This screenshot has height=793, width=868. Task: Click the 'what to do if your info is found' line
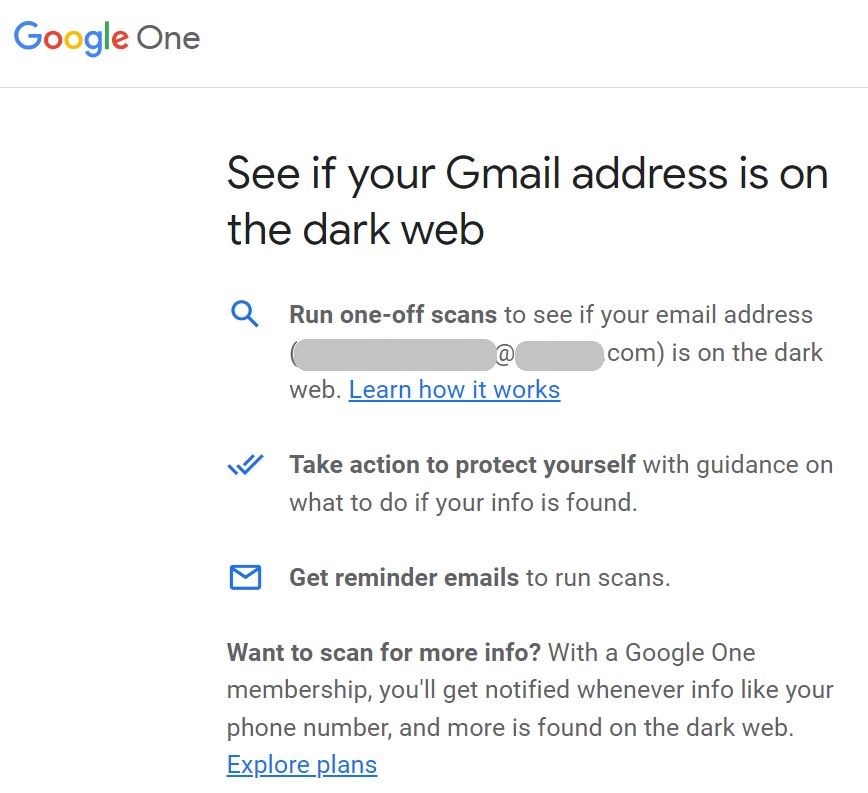tap(463, 502)
